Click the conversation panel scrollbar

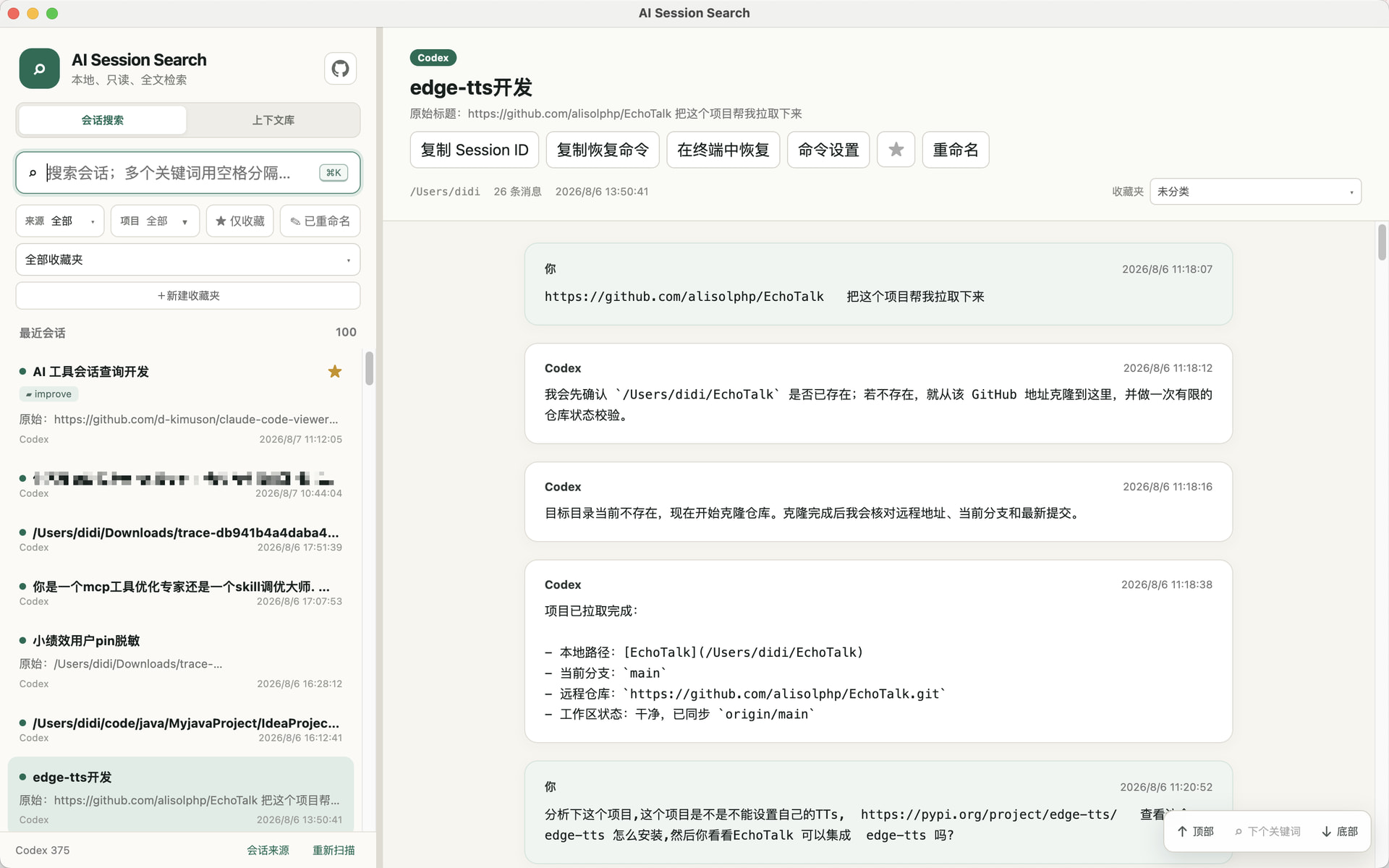[x=1382, y=242]
